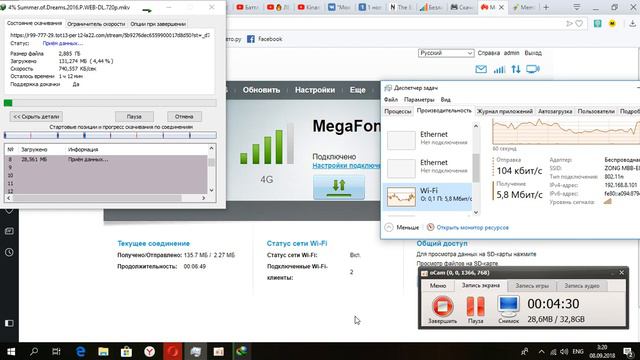Open Task Manager Вид menu
This screenshot has width=640, height=360.
click(445, 100)
